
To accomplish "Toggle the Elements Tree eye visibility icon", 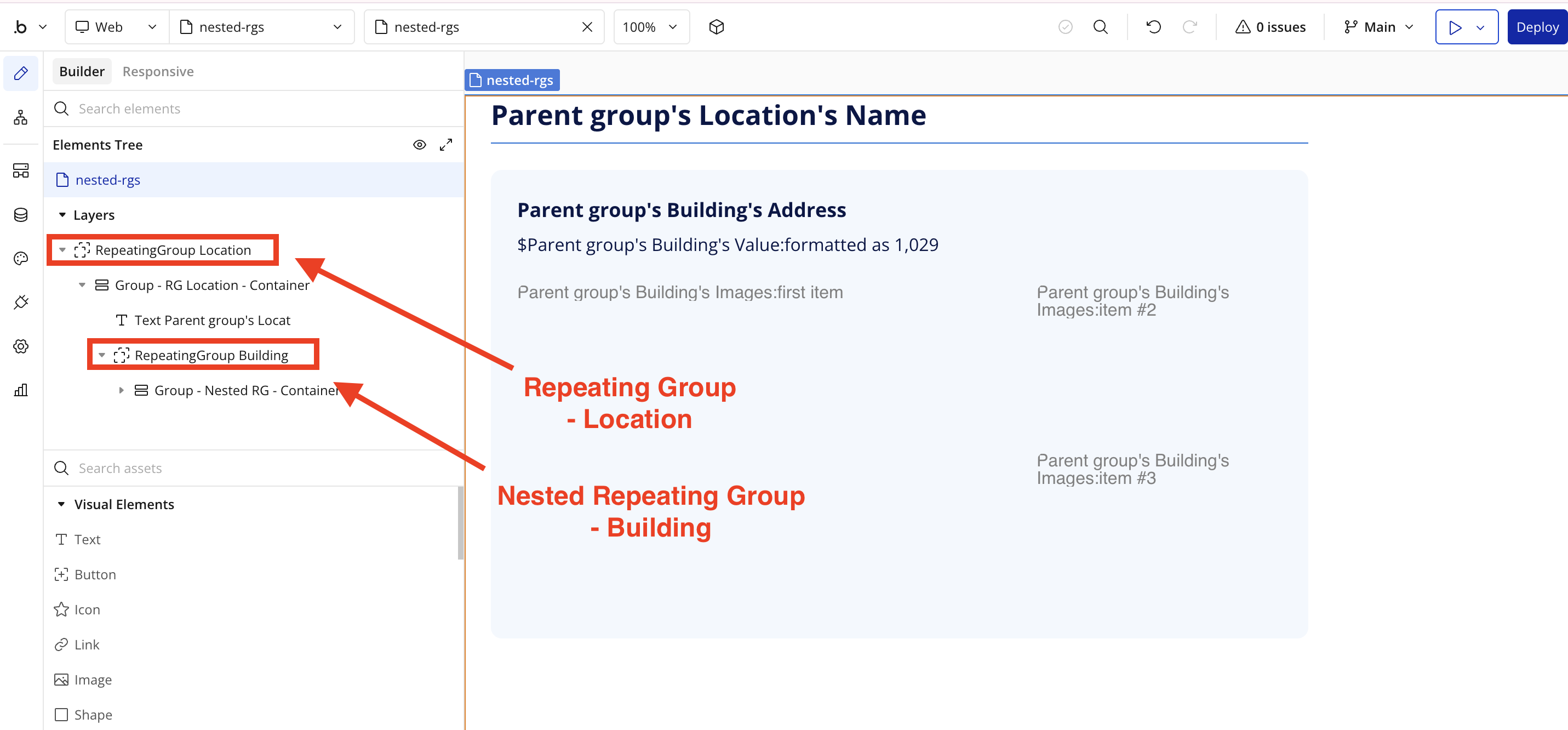I will 419,145.
